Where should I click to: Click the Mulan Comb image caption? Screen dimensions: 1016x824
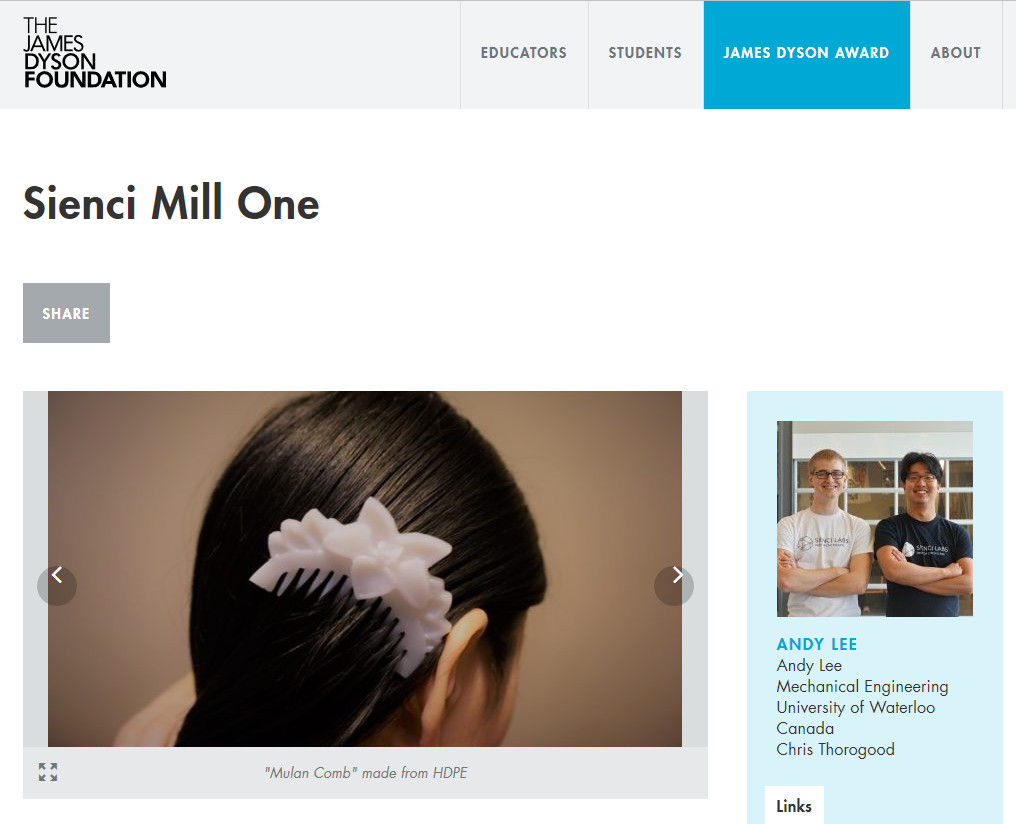[x=365, y=773]
